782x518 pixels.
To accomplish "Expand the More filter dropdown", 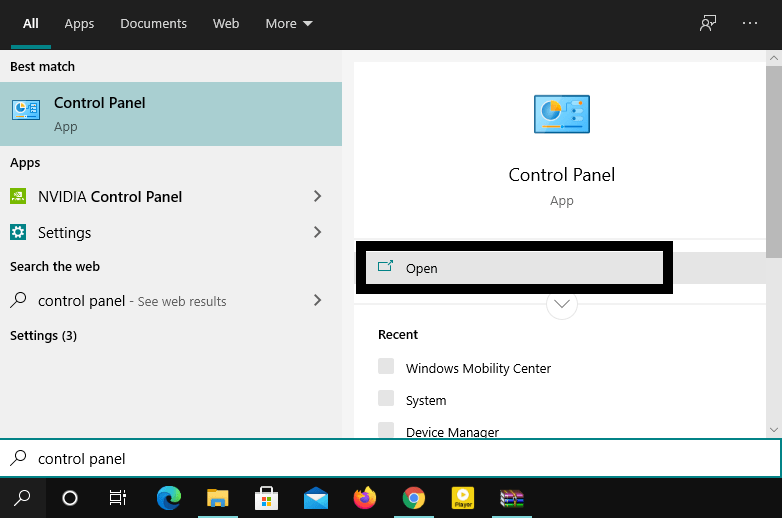I will tap(289, 23).
